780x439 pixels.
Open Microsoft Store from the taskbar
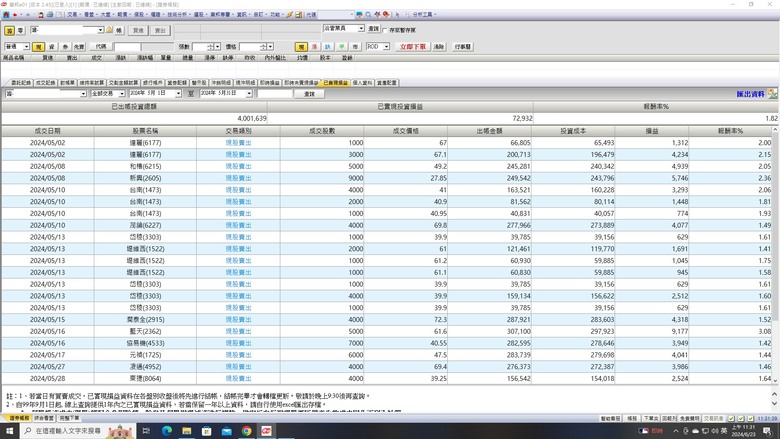206,431
